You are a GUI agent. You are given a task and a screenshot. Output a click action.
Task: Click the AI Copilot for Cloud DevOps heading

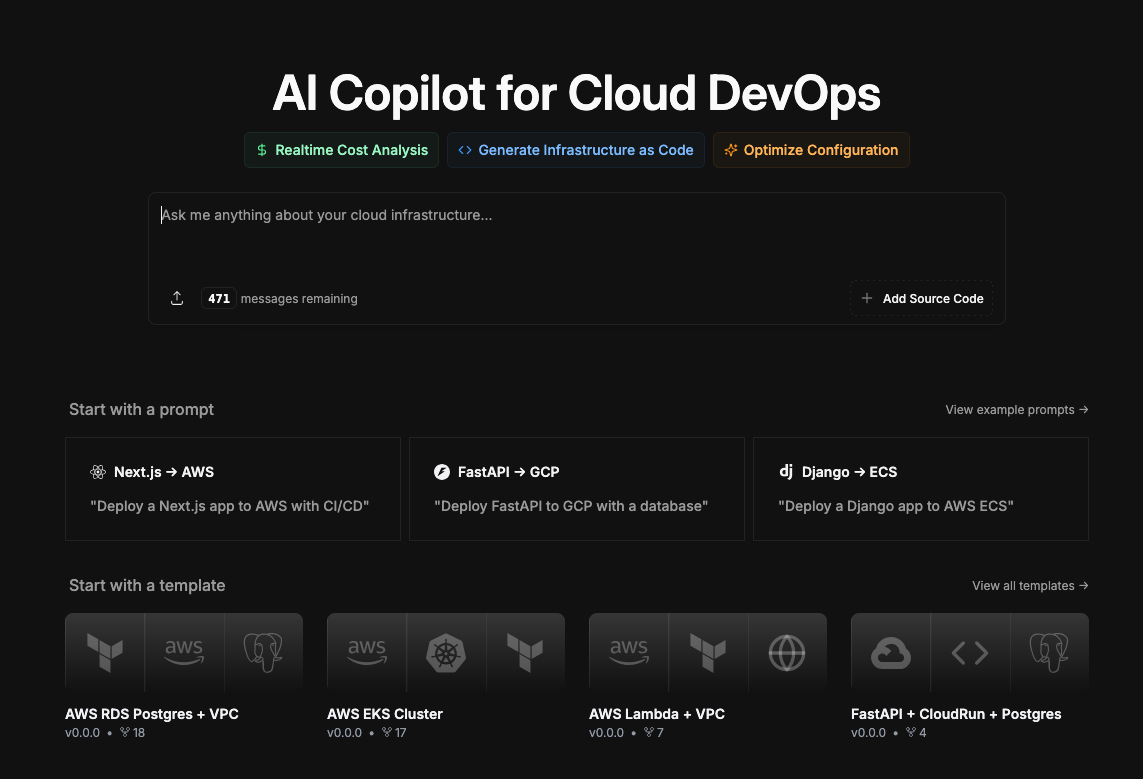577,93
